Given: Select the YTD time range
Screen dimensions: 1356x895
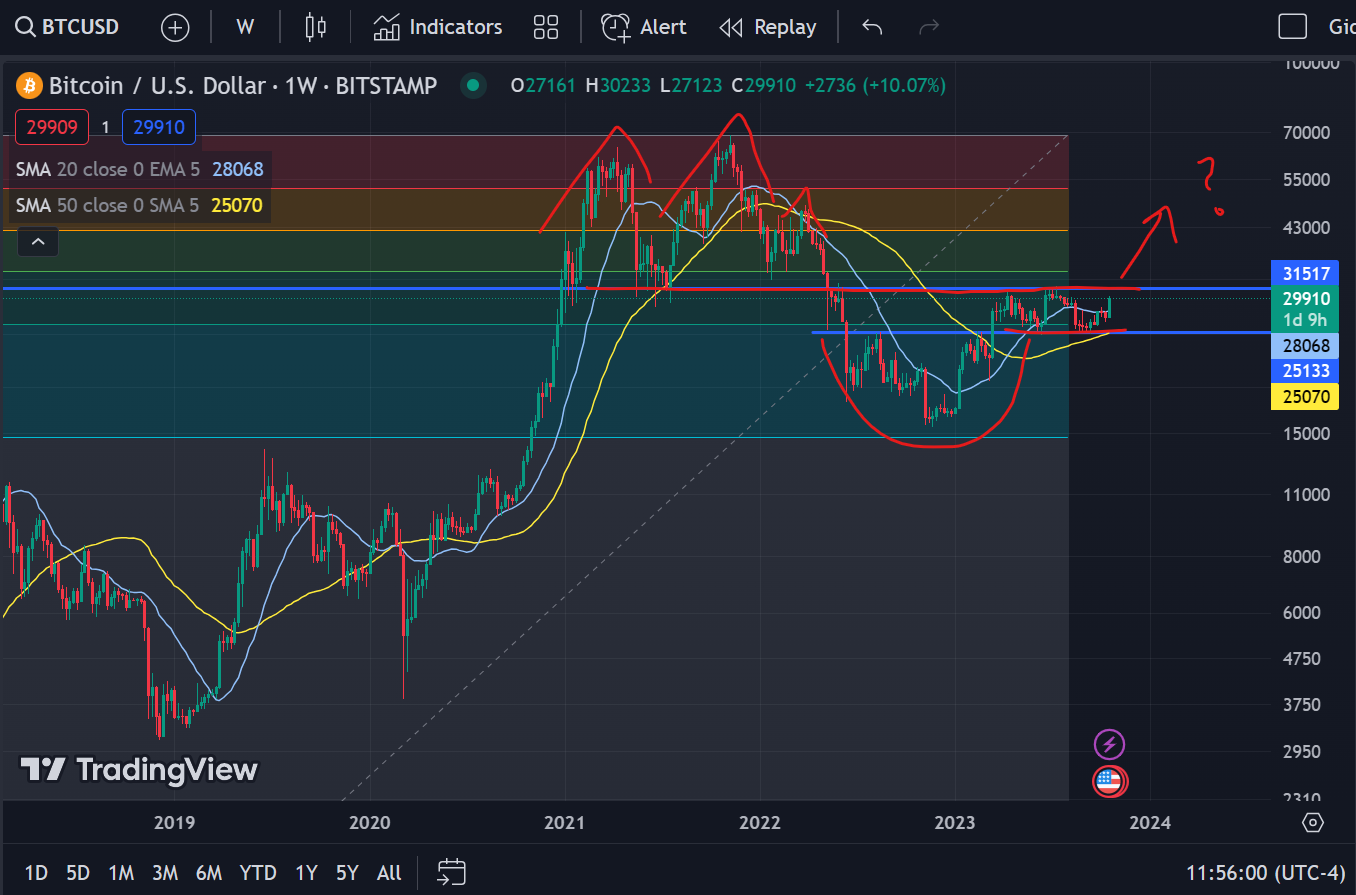Looking at the screenshot, I should pyautogui.click(x=258, y=873).
